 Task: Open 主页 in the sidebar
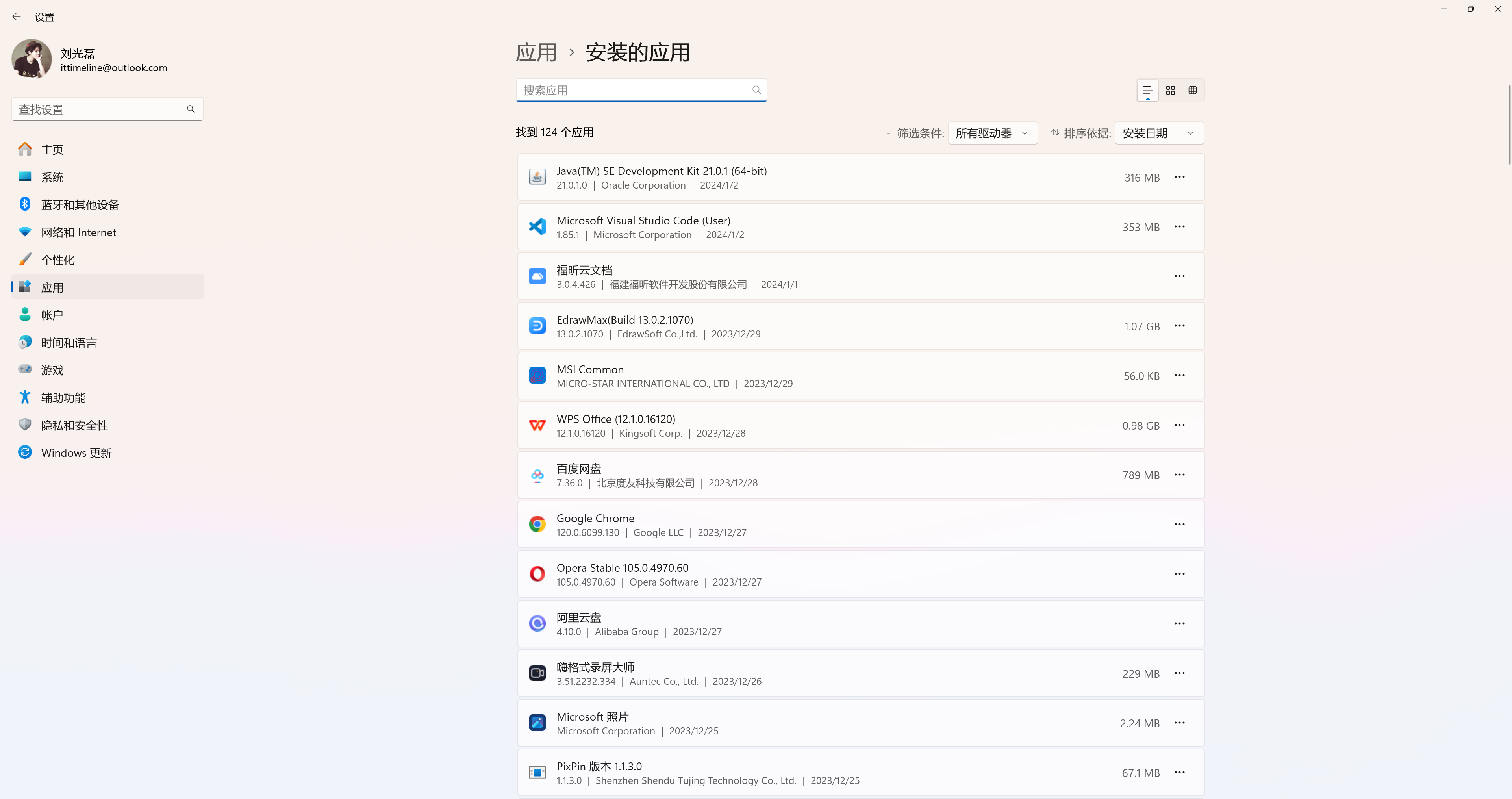tap(107, 149)
